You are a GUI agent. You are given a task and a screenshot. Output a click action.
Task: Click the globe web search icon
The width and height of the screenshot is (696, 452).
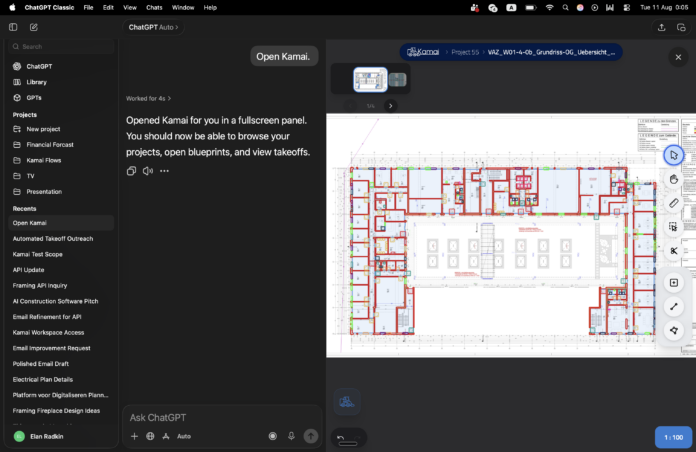pyautogui.click(x=150, y=436)
